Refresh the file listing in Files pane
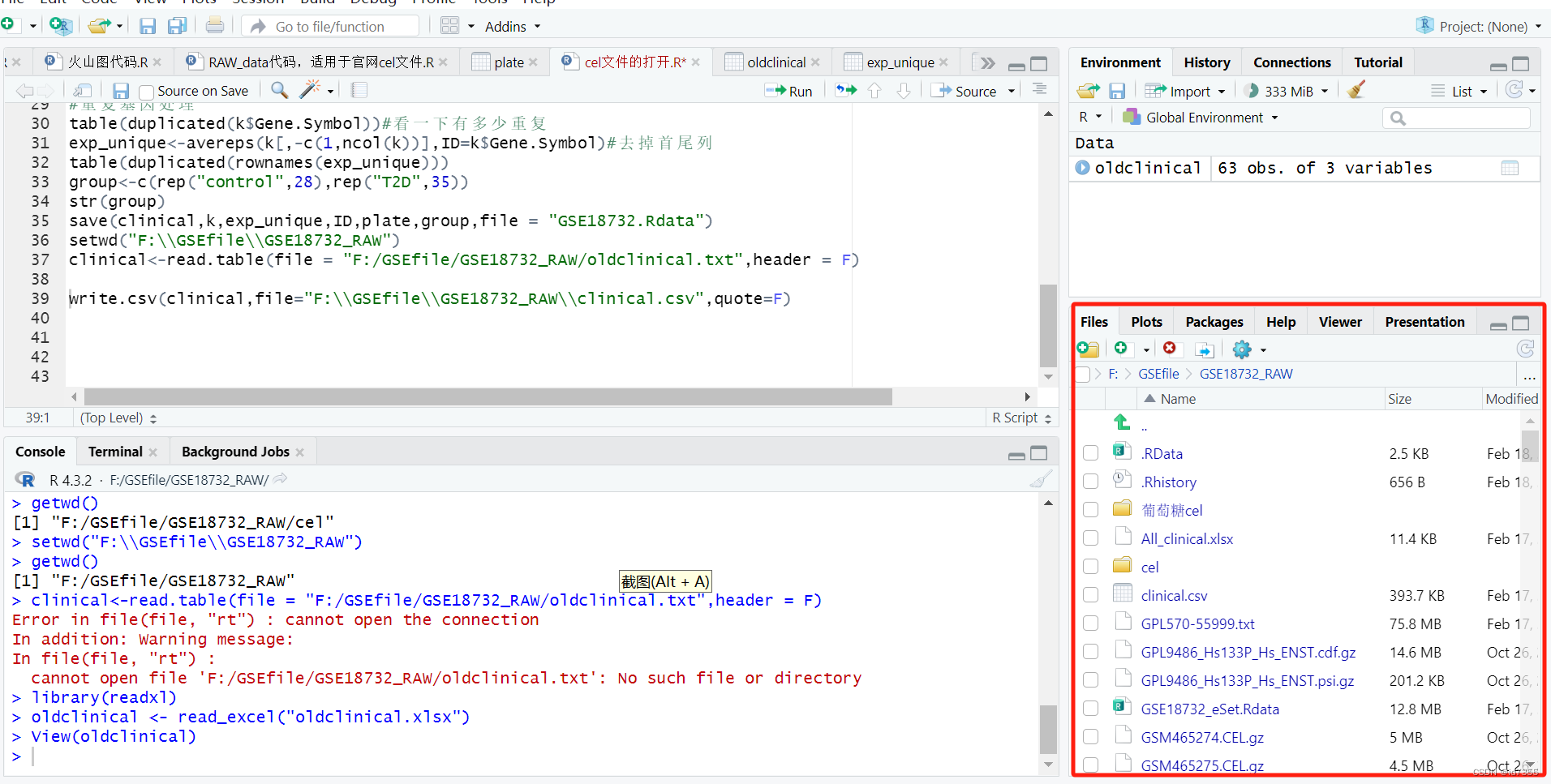This screenshot has height=784, width=1551. (x=1527, y=349)
